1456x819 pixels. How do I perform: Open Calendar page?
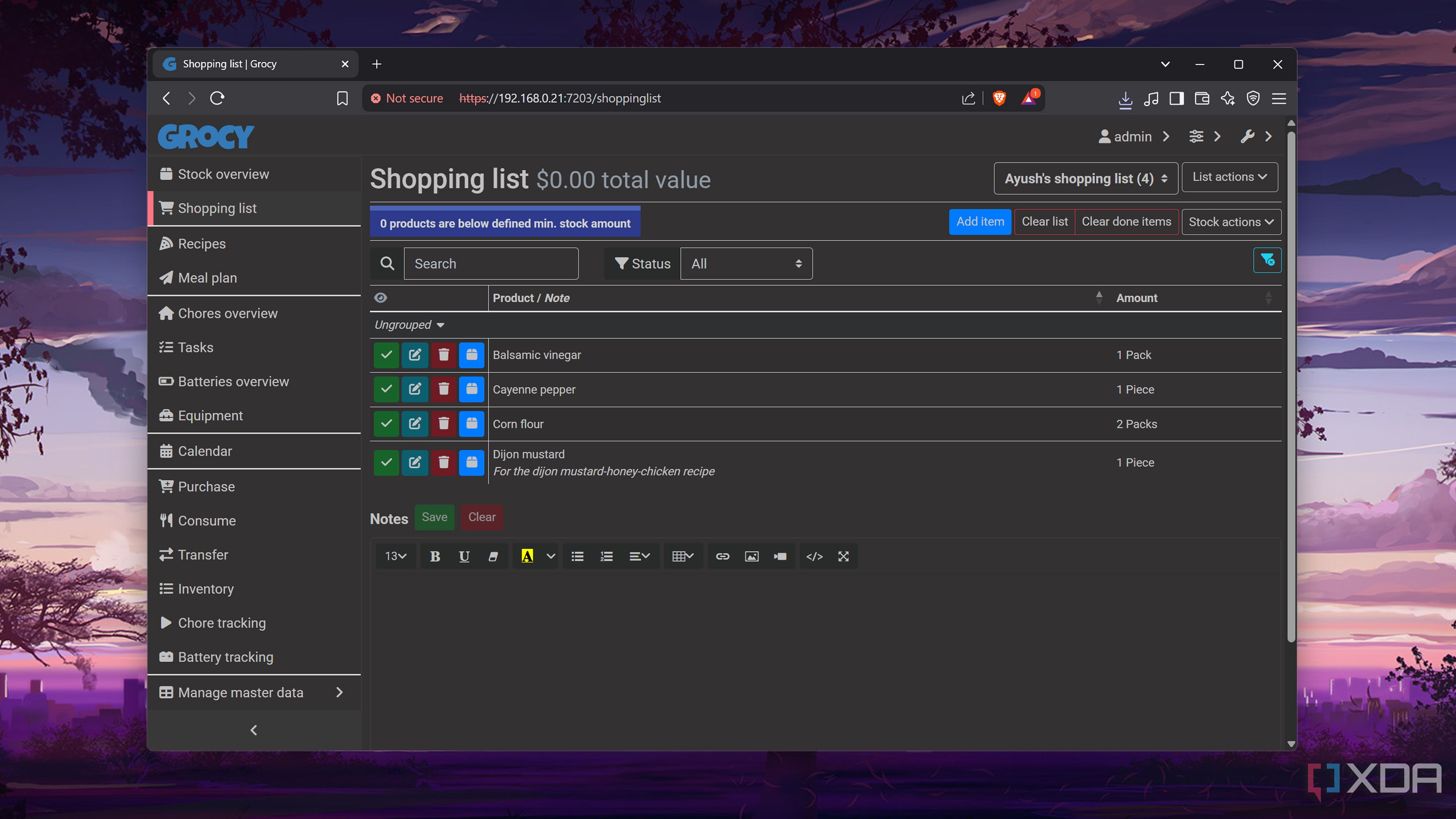pyautogui.click(x=254, y=451)
